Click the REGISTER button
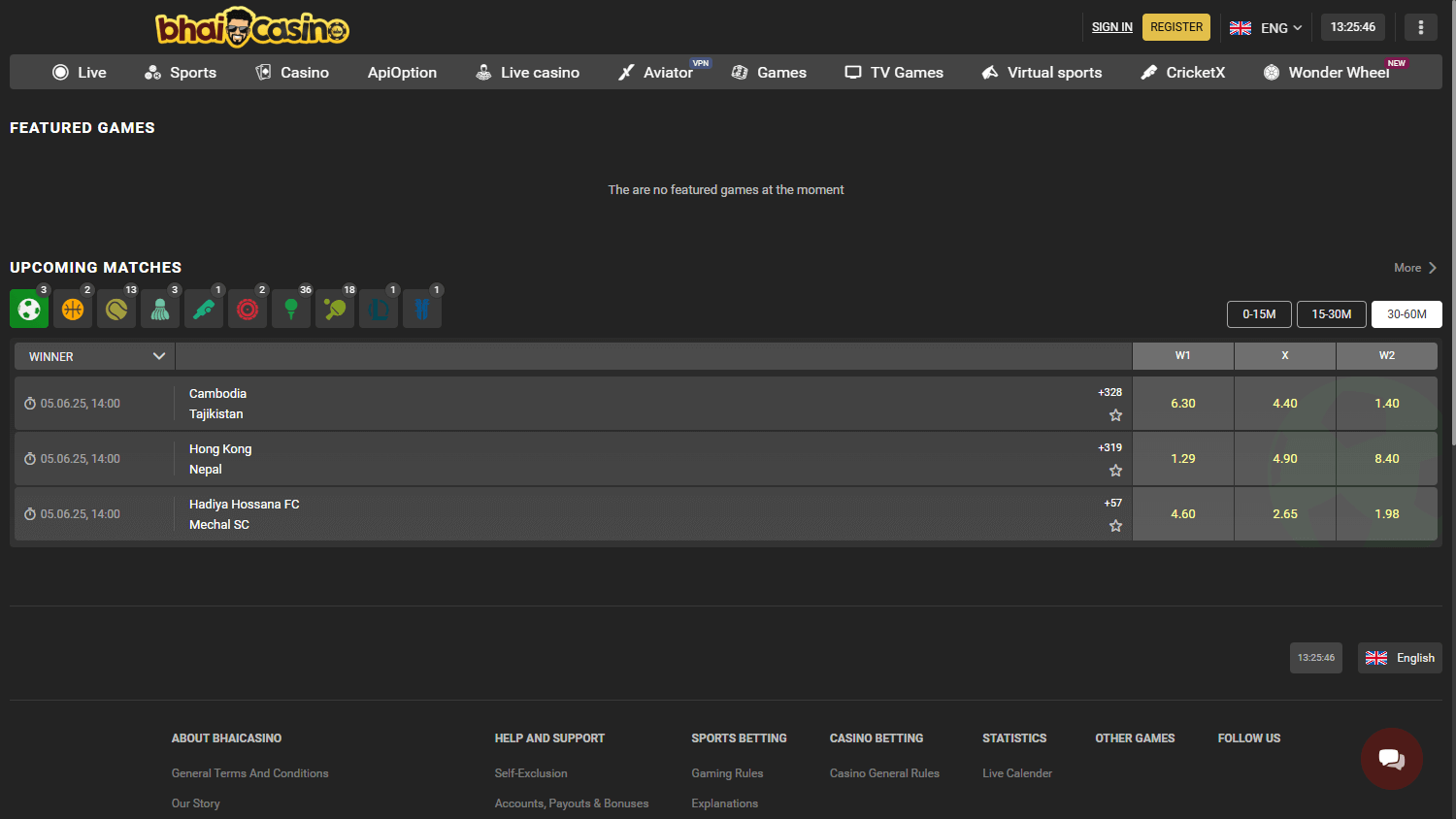Screen dimensions: 1456x819 click(x=1175, y=27)
